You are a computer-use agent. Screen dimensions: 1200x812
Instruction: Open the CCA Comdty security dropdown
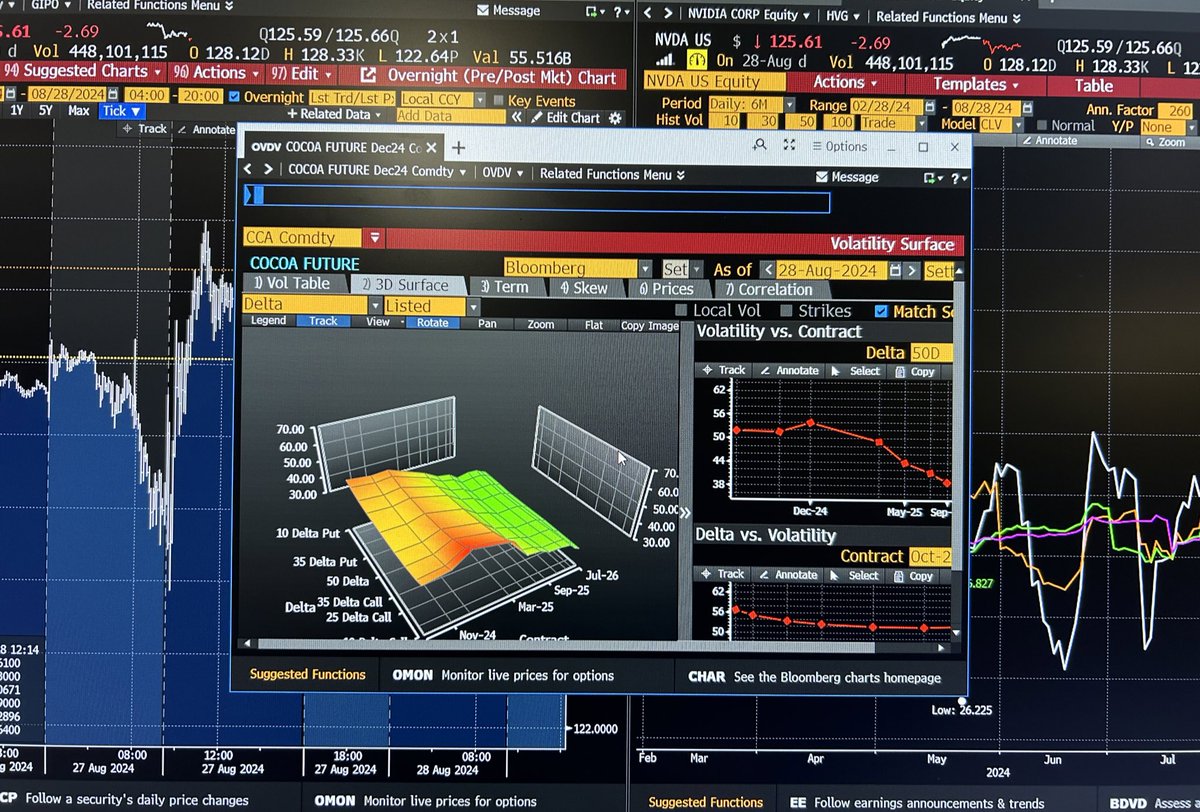point(375,237)
